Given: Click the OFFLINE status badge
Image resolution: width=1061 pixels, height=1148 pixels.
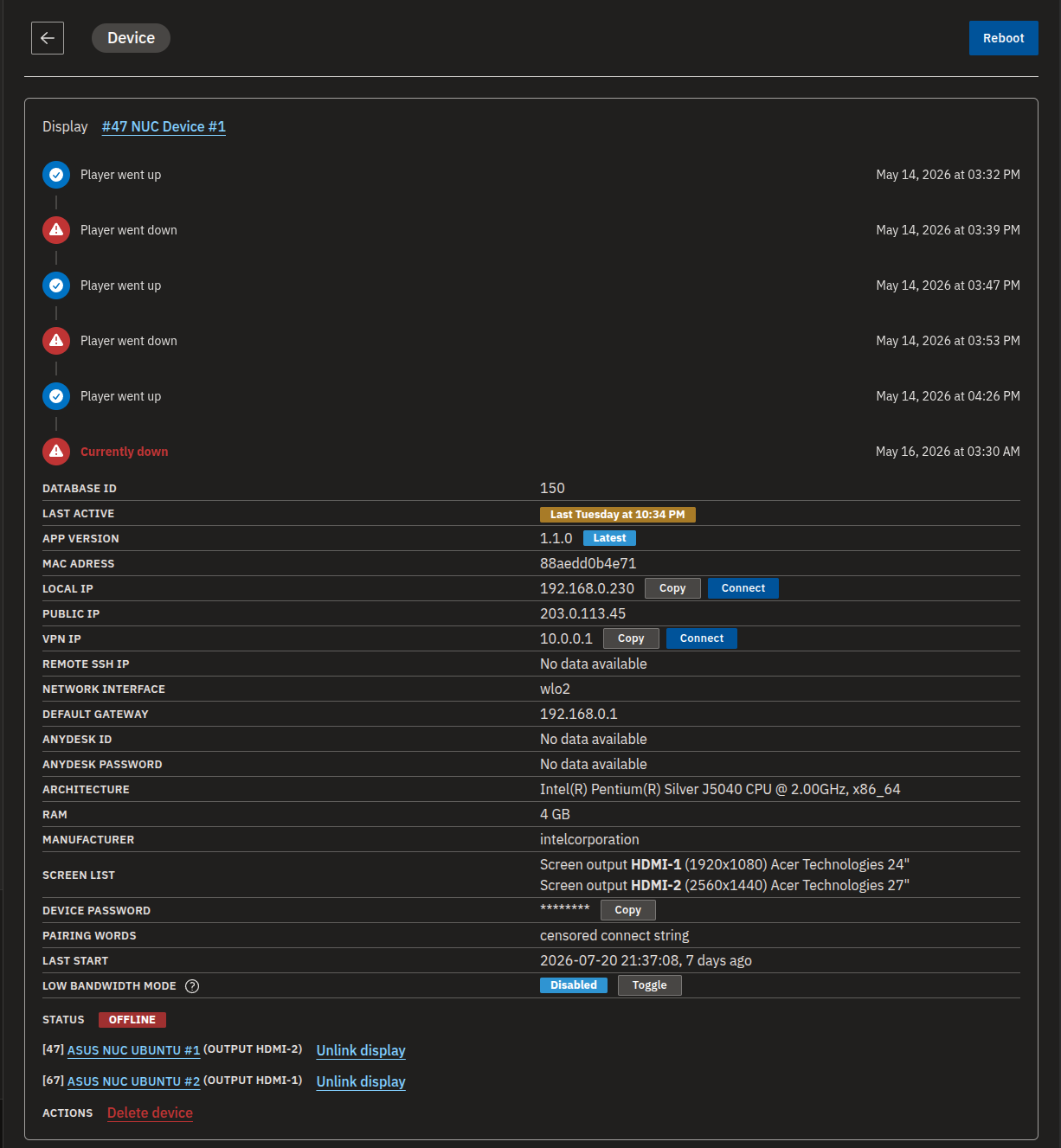Looking at the screenshot, I should (x=132, y=1020).
